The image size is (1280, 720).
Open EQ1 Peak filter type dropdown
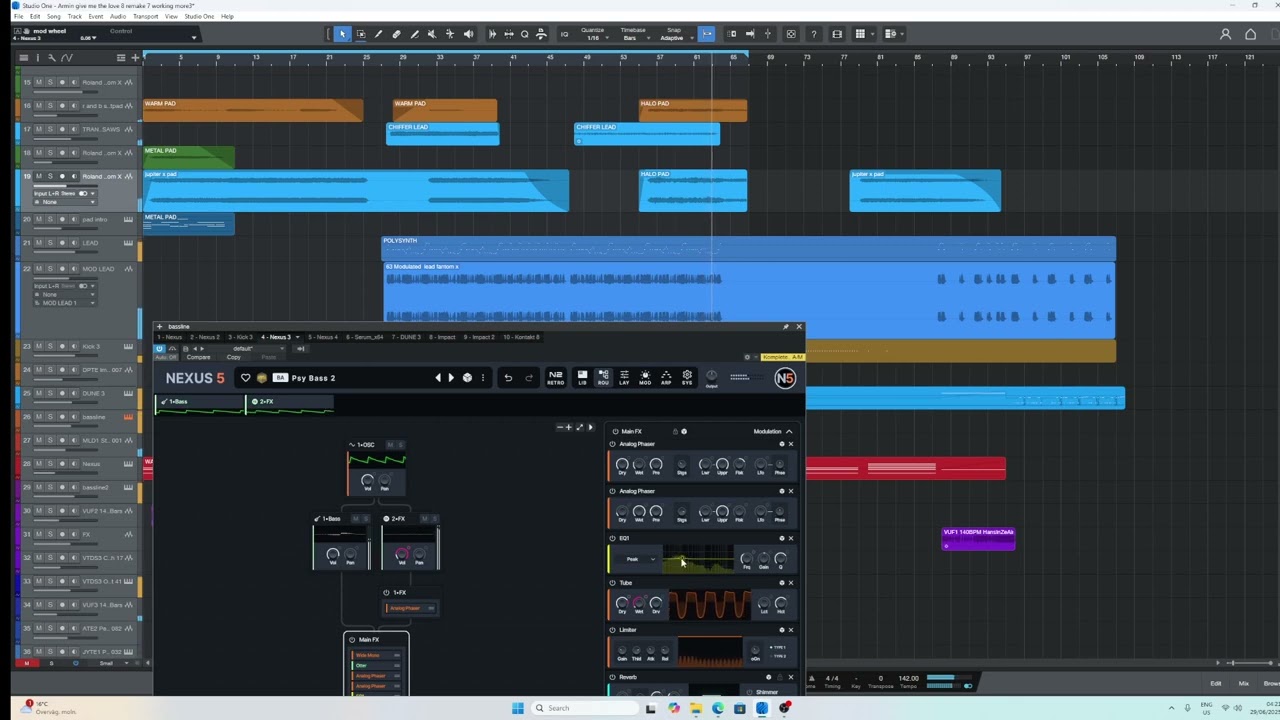[636, 559]
